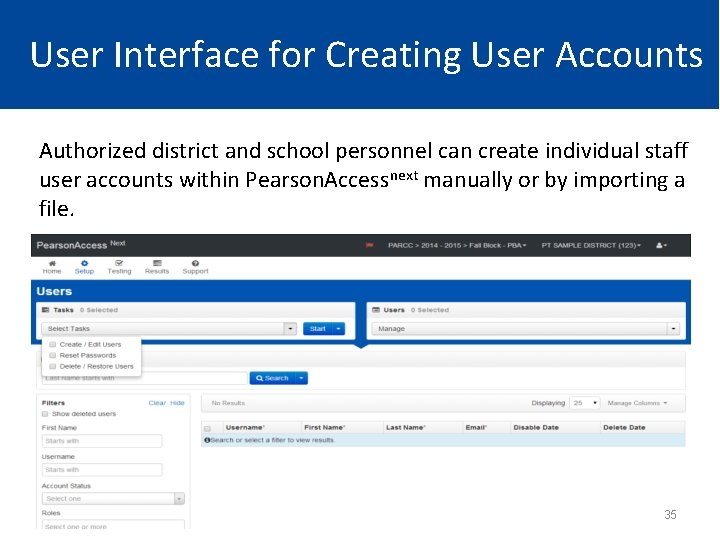
Task: Open the Search button arrow options
Action: (301, 378)
